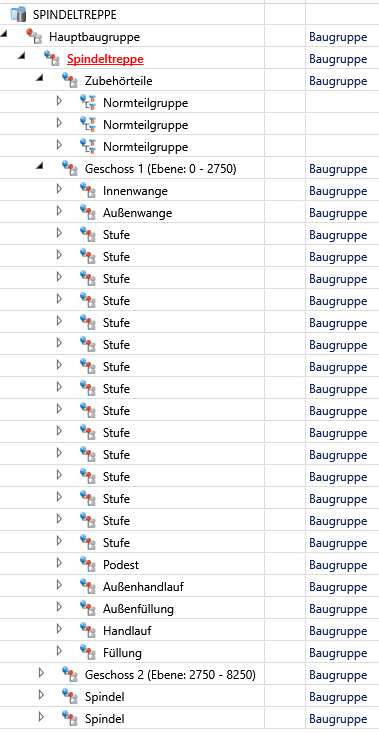Click the Außenhandlauf assembly icon

tap(88, 587)
